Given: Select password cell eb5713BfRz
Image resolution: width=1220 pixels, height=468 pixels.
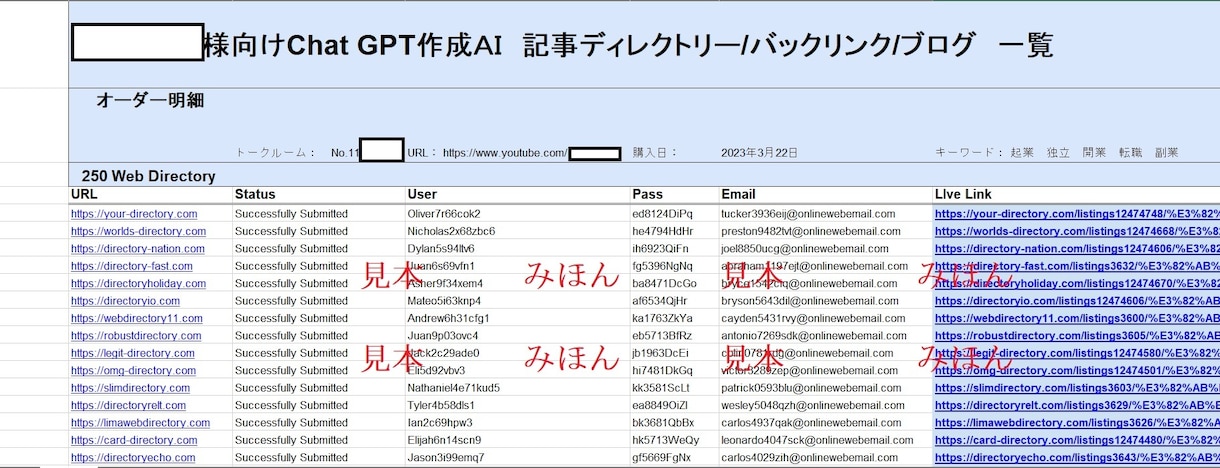Looking at the screenshot, I should point(660,336).
